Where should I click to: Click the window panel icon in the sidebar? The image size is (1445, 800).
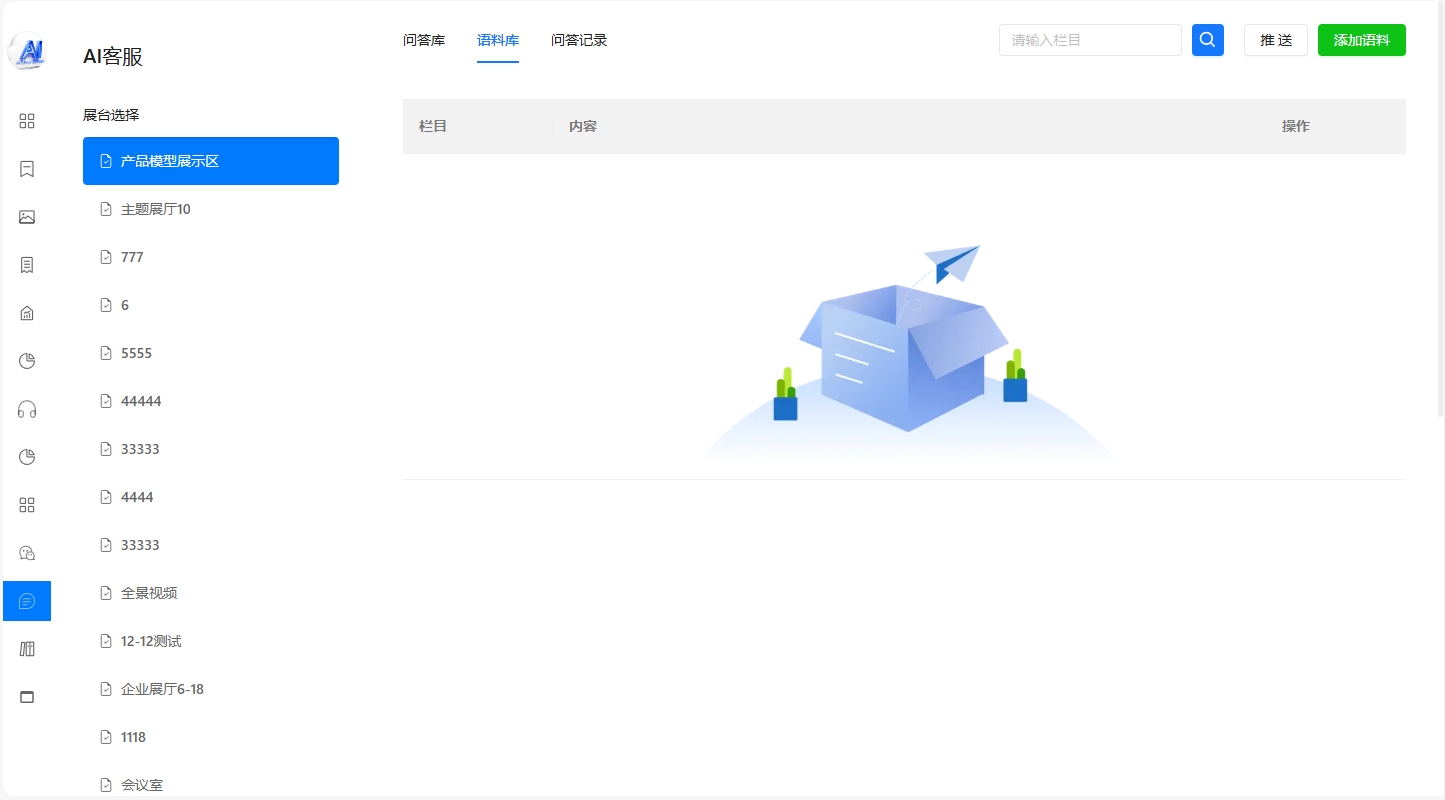pos(27,697)
